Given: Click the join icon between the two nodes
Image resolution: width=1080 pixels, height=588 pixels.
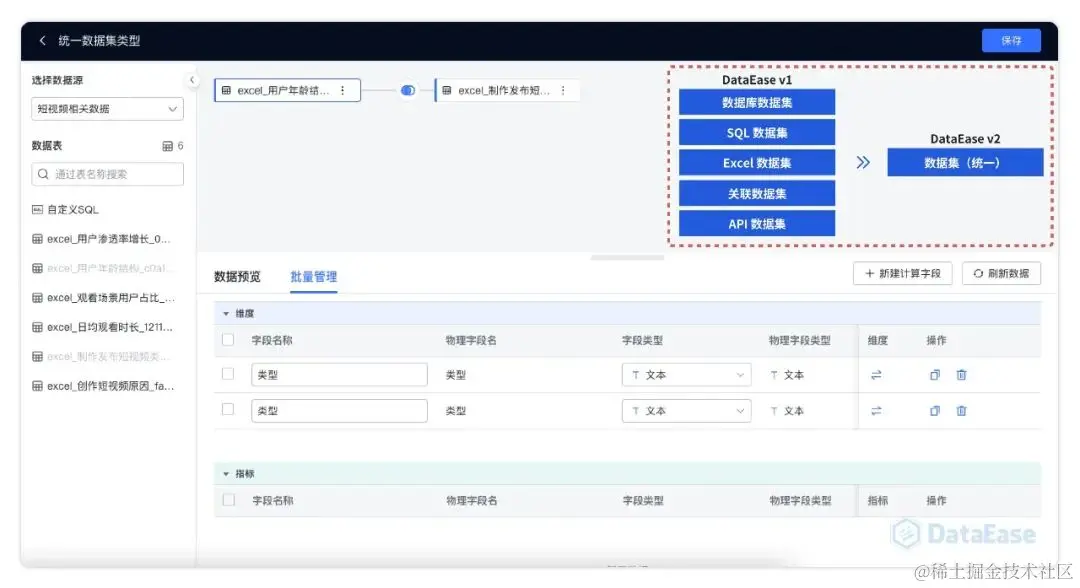Looking at the screenshot, I should 408,90.
